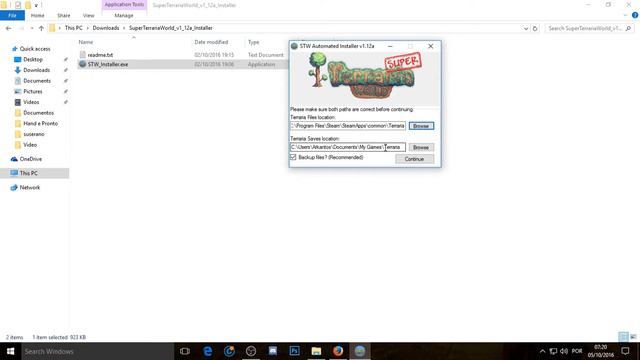Click the POR language indicator
Viewport: 640px width, 360px height.
point(577,351)
